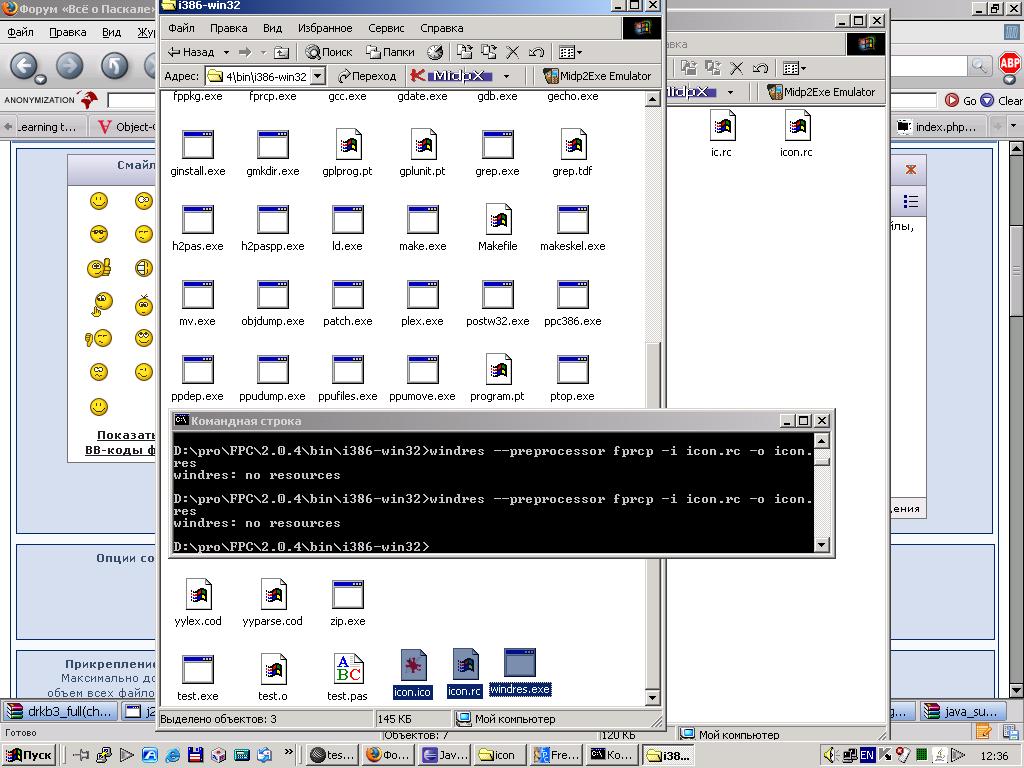The height and width of the screenshot is (768, 1024).
Task: Open the Избранное menu in i386-win32 window
Action: point(325,28)
